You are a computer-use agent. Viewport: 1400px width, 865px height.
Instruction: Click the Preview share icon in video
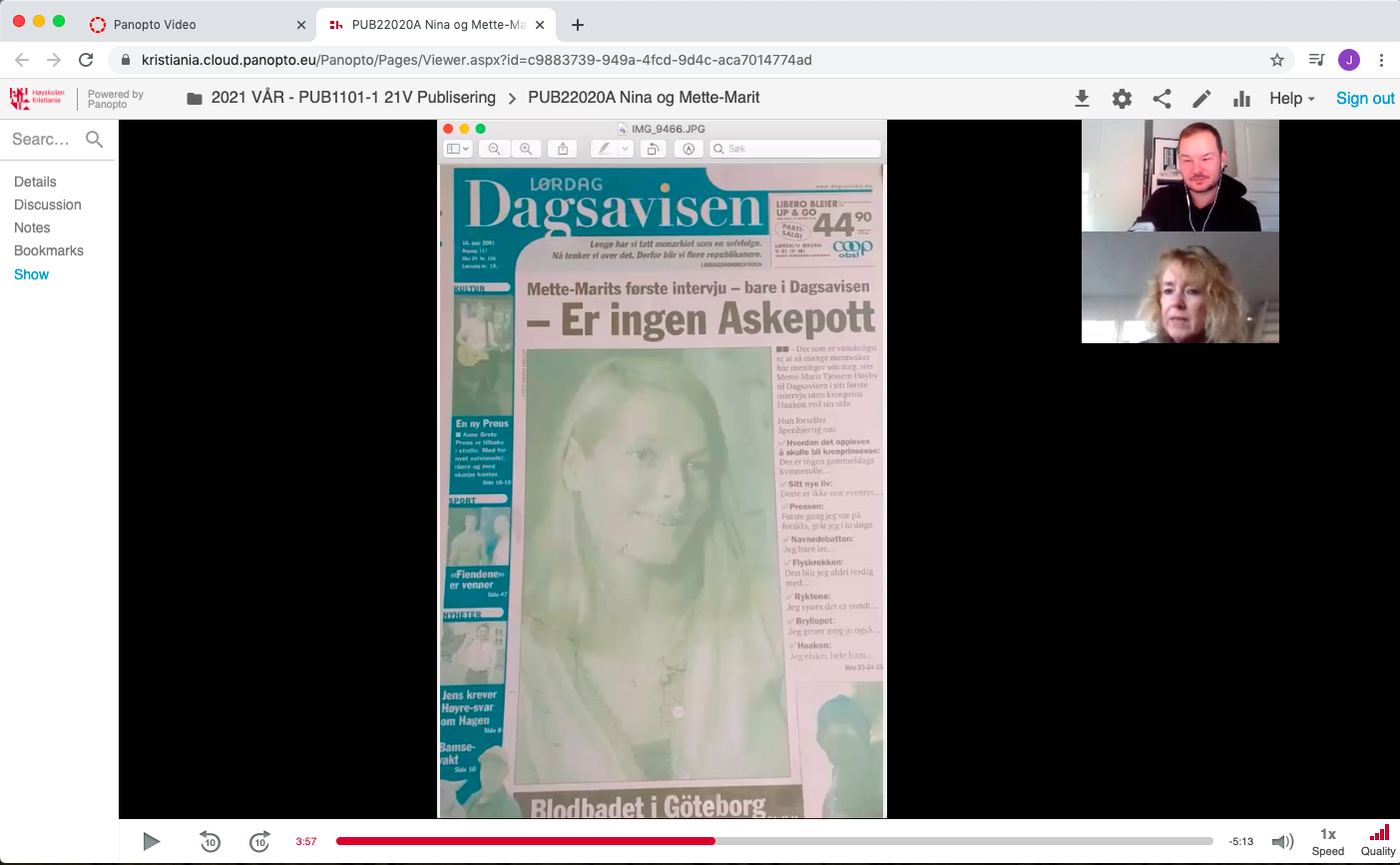click(x=563, y=149)
